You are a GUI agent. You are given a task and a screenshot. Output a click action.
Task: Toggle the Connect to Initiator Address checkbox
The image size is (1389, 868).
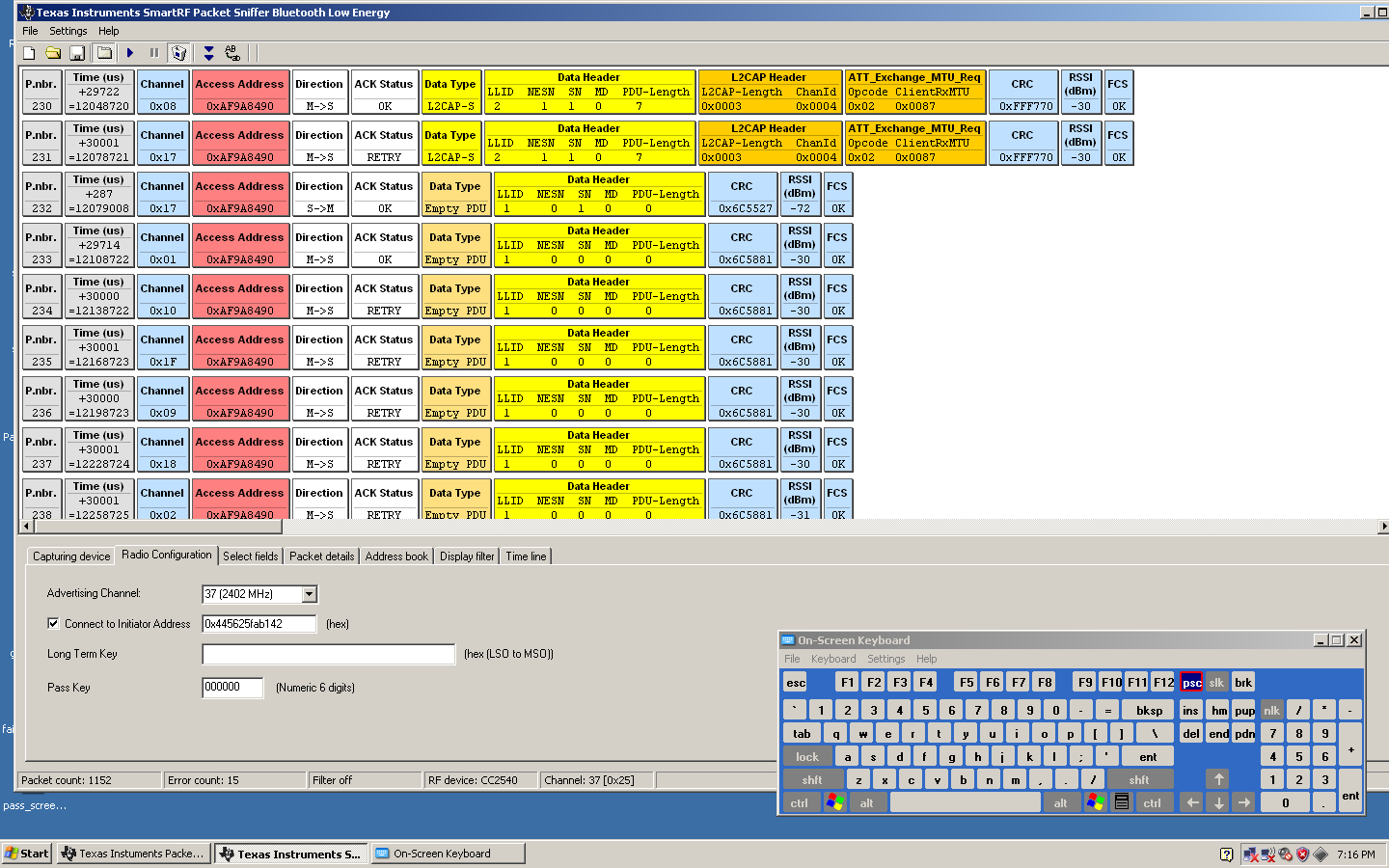pos(53,624)
